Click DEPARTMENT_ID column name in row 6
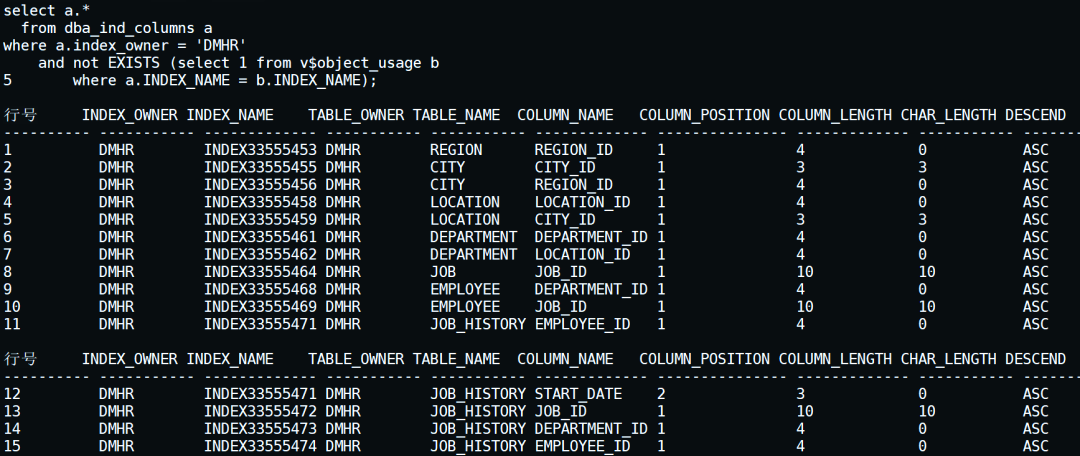1080x456 pixels. coord(591,237)
